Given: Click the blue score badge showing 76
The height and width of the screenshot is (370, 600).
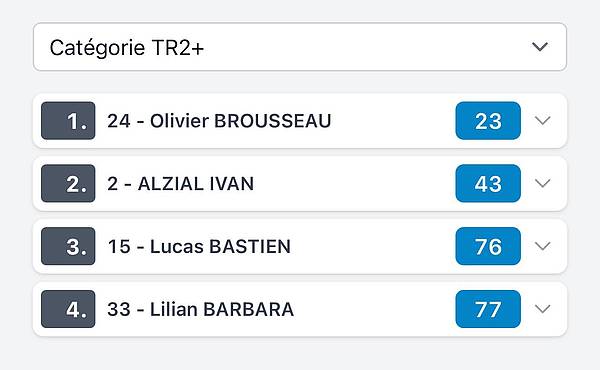Looking at the screenshot, I should click(488, 246).
